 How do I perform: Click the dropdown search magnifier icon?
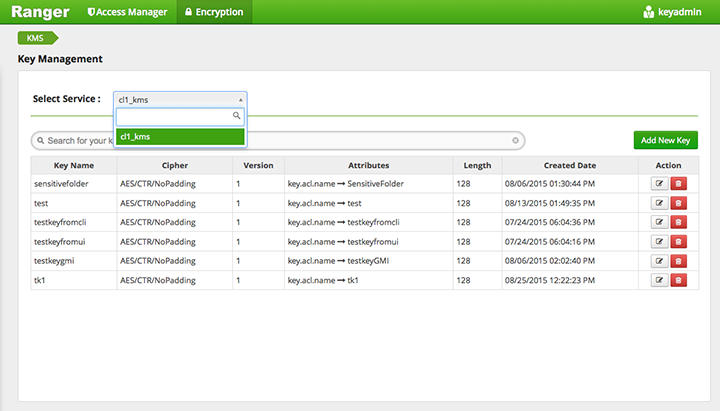tap(236, 116)
